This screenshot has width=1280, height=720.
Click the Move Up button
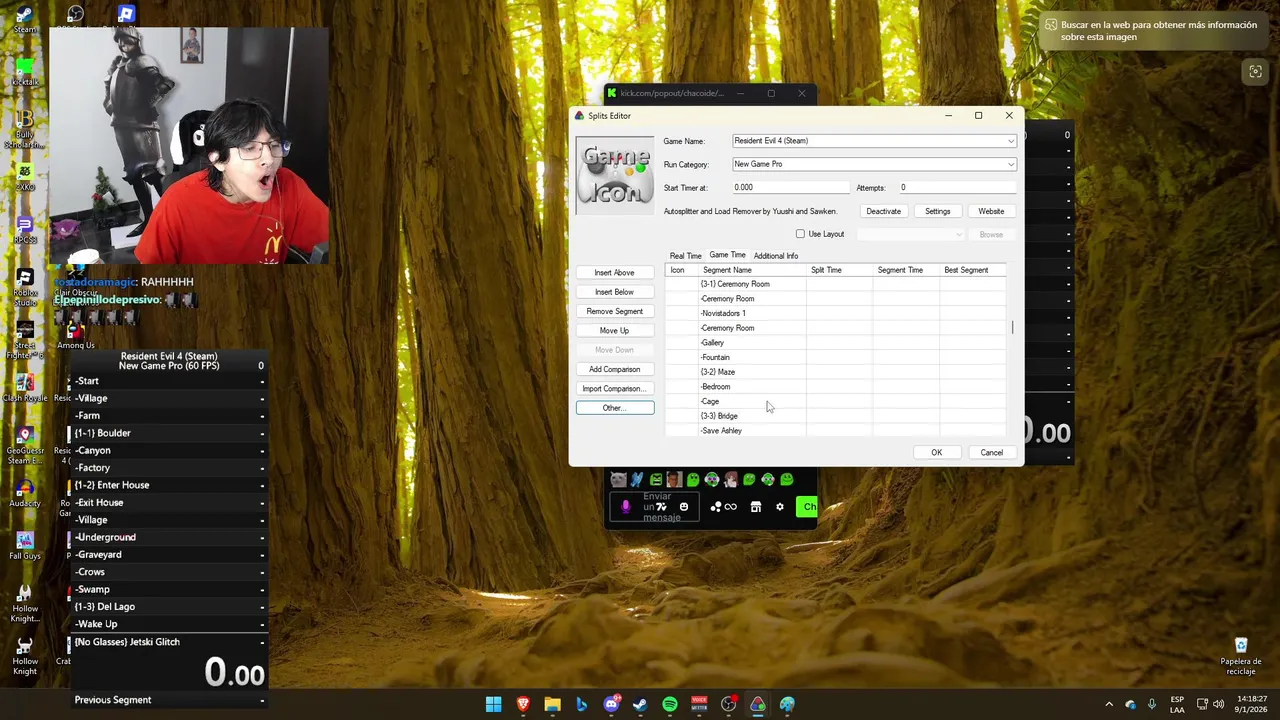click(614, 330)
